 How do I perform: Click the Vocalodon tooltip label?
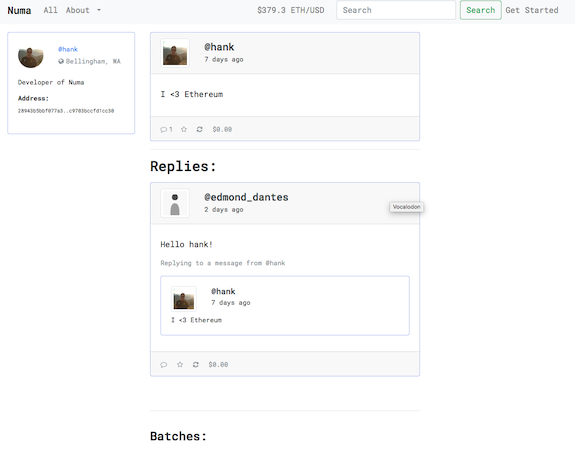[406, 207]
